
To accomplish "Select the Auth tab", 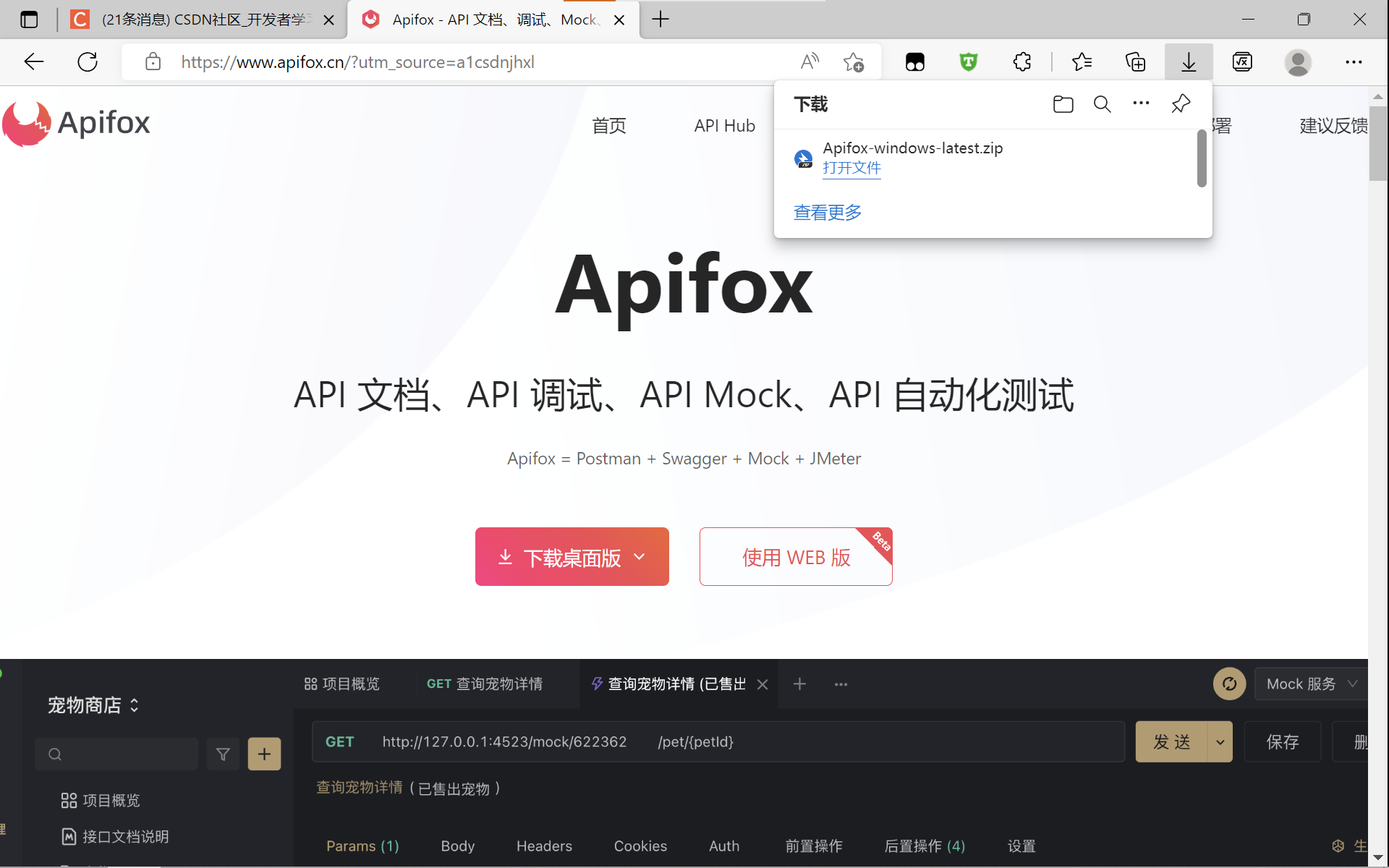I will pyautogui.click(x=724, y=846).
